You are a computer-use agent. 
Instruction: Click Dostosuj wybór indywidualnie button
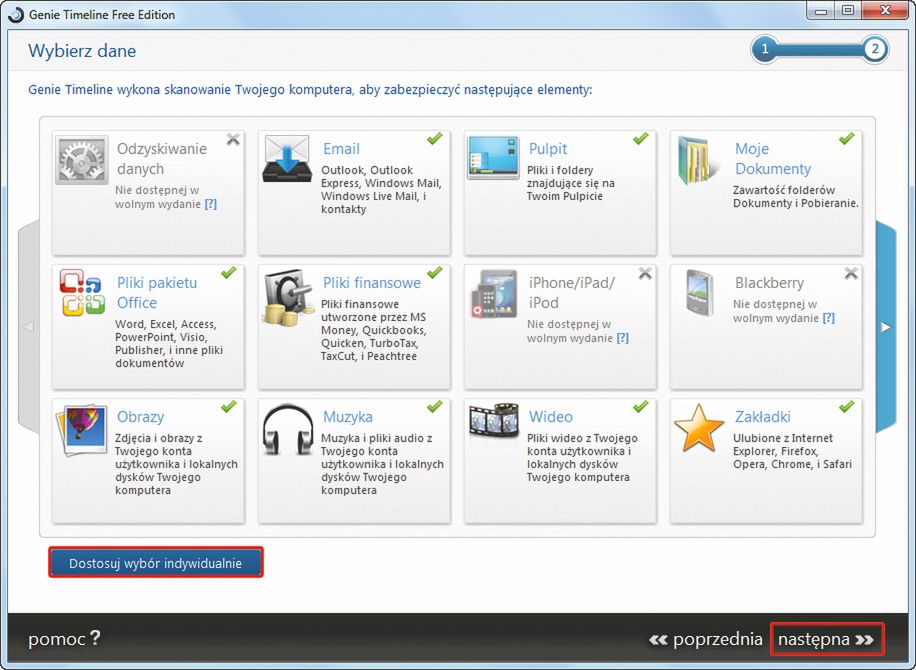click(155, 563)
